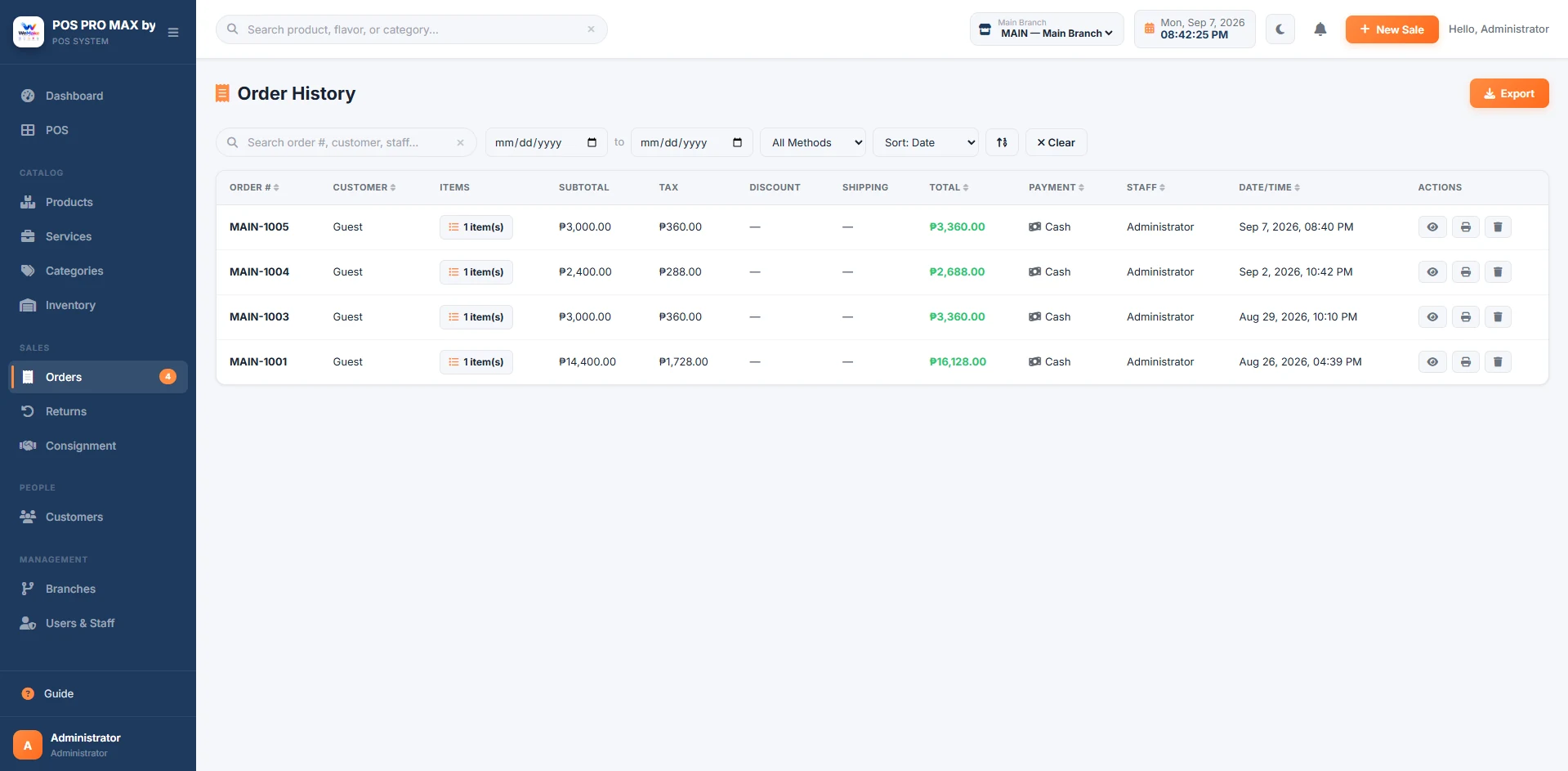Open the Sort: Date dropdown

[x=926, y=142]
